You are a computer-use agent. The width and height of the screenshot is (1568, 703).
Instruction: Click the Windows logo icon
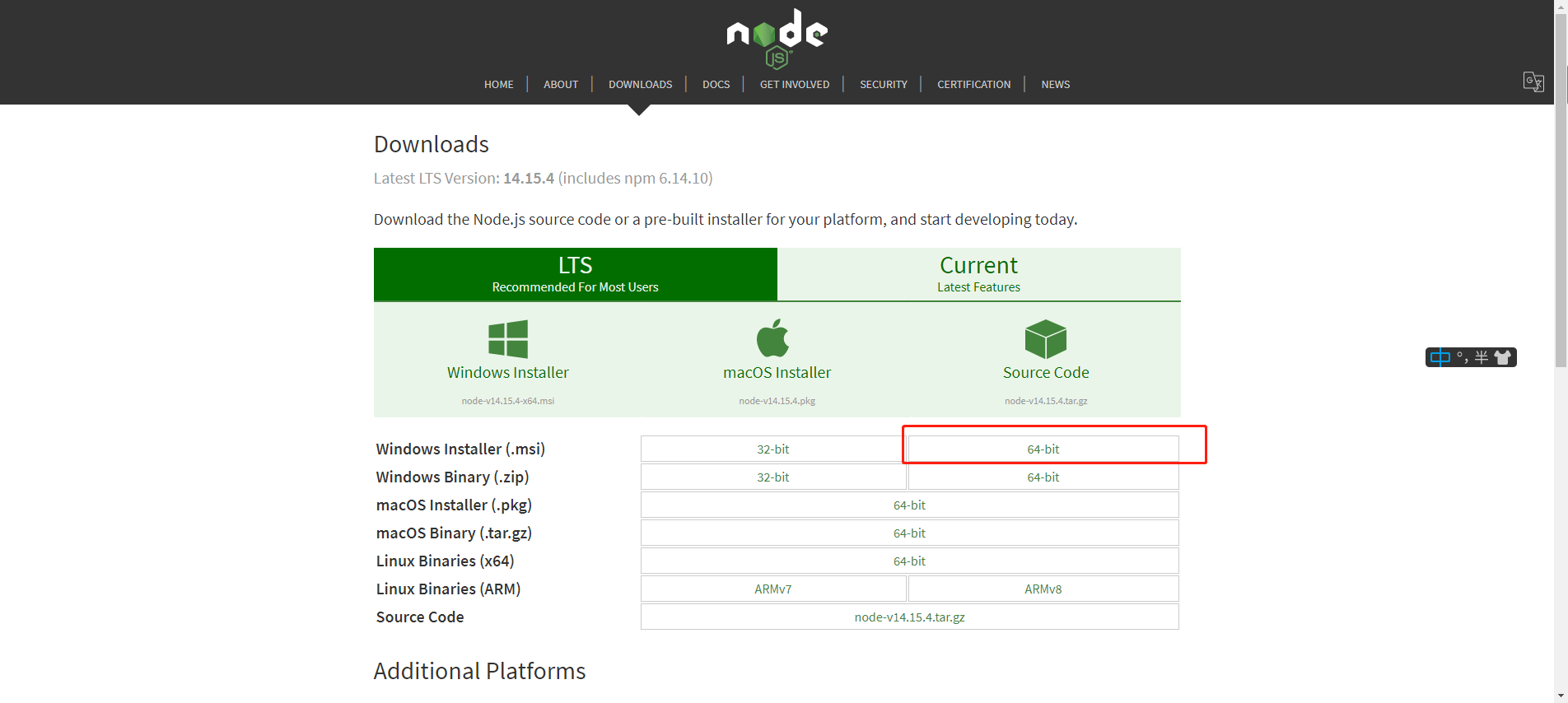click(x=508, y=339)
